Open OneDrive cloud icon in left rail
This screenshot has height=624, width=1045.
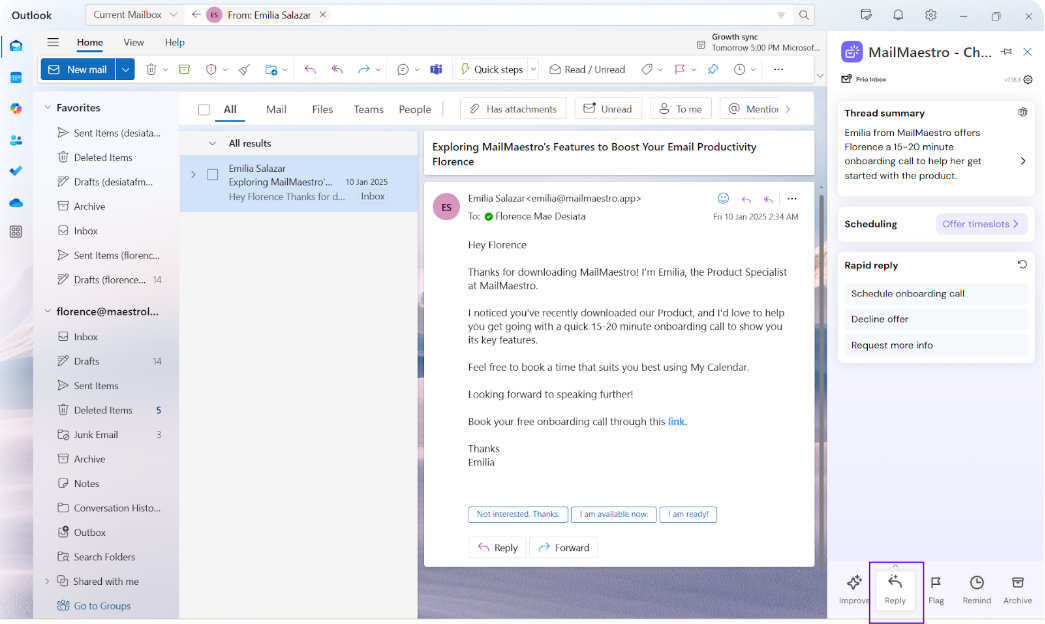pyautogui.click(x=16, y=202)
